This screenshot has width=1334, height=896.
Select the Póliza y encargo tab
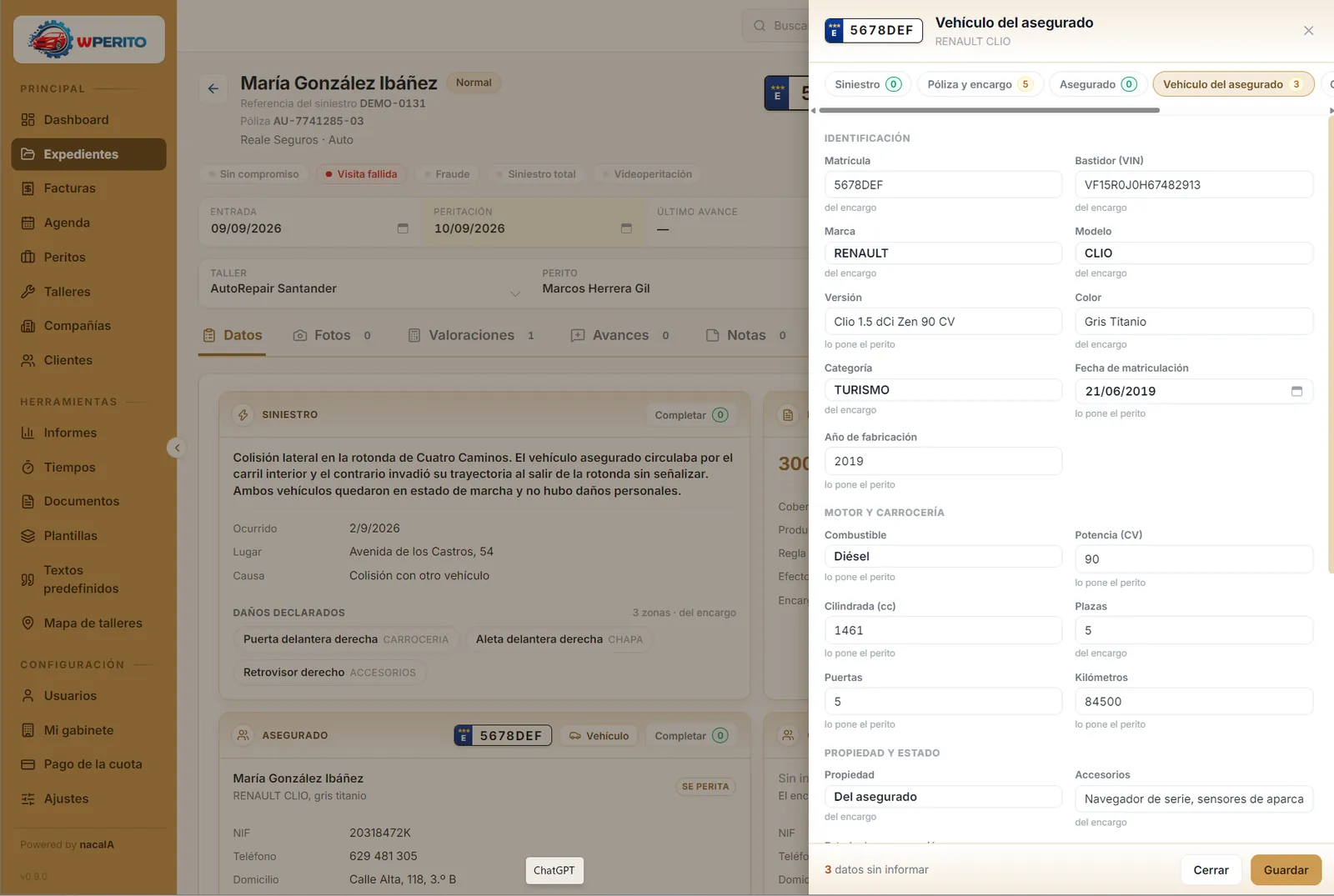980,84
